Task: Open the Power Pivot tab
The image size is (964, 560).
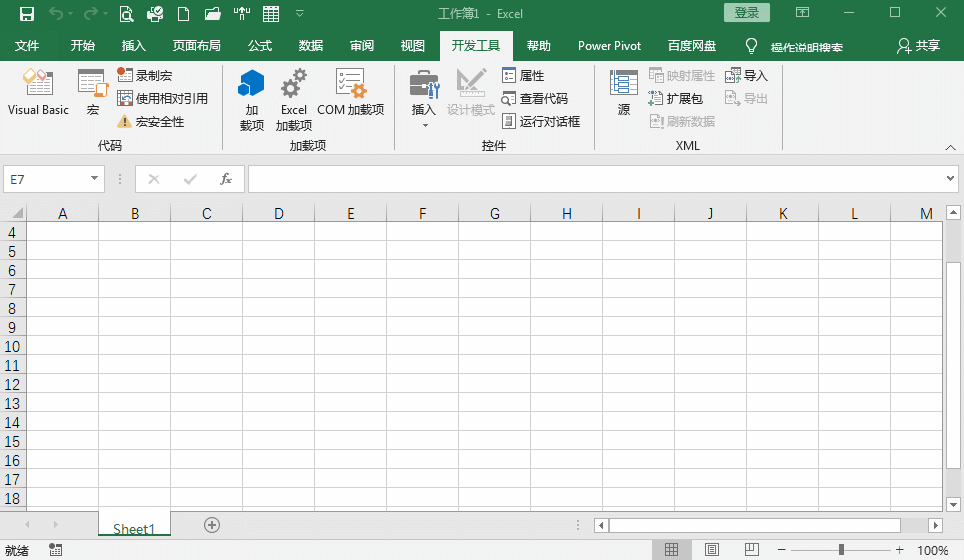Action: (609, 46)
